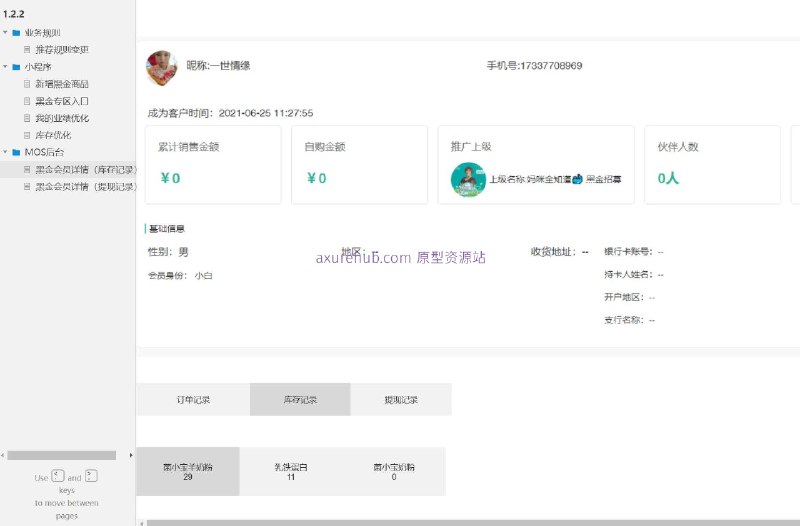Collapse the 小程序 folder arrow
The width and height of the screenshot is (800, 526).
5,67
